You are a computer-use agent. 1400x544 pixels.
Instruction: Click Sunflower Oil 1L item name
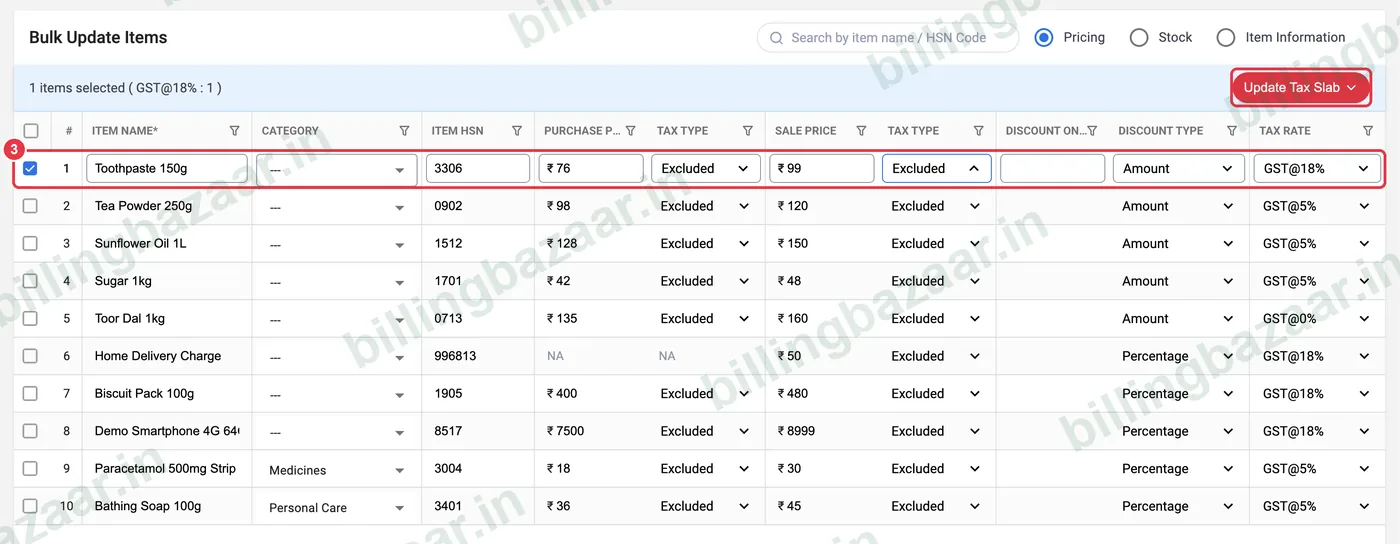[x=141, y=243]
